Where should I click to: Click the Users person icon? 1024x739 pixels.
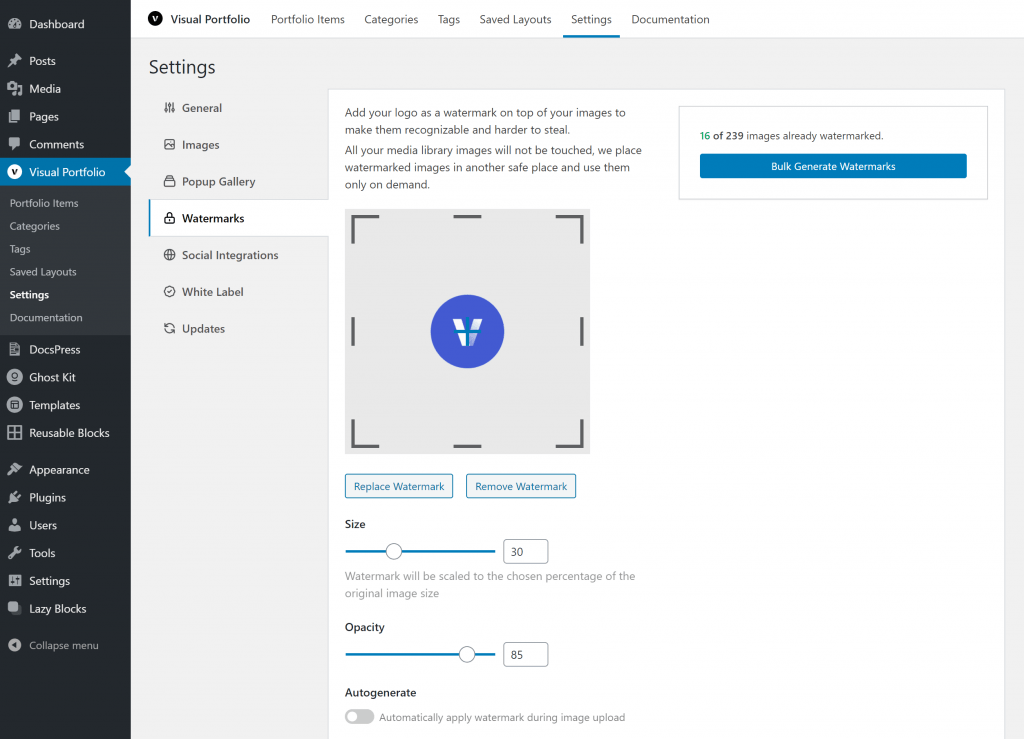coord(14,525)
